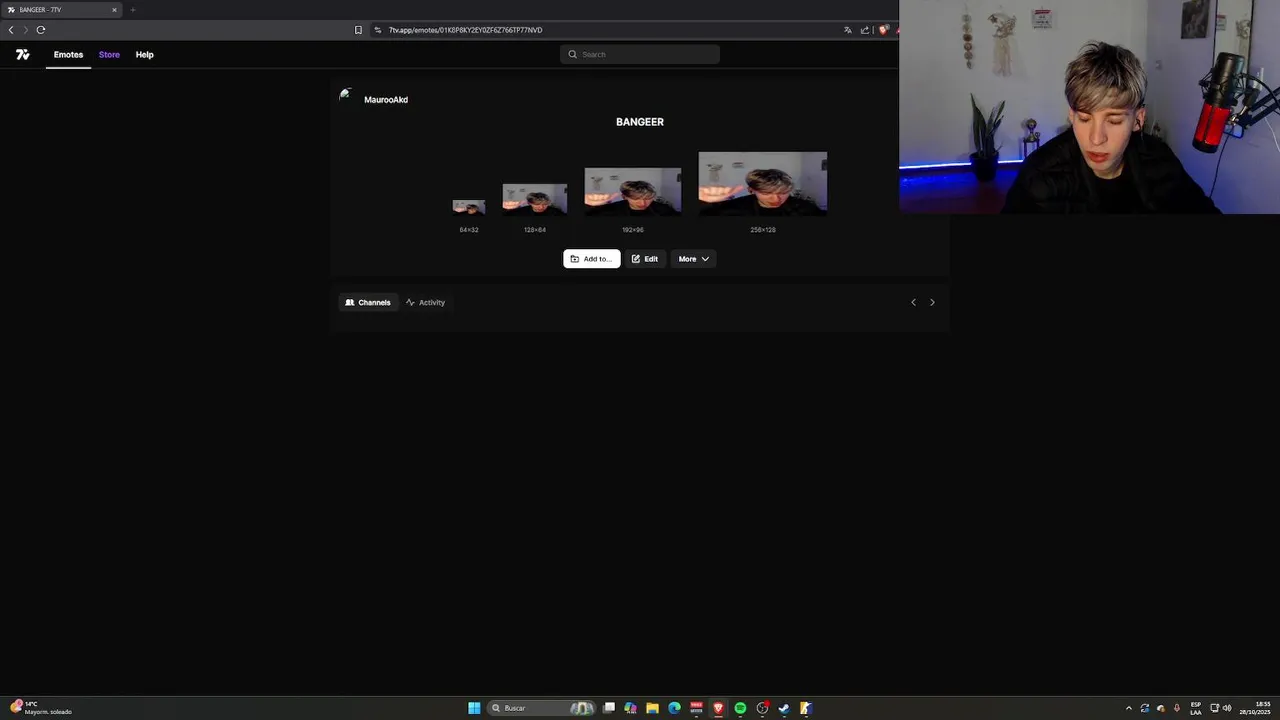Image resolution: width=1280 pixels, height=720 pixels.
Task: Click the Edit emote button
Action: click(x=645, y=259)
